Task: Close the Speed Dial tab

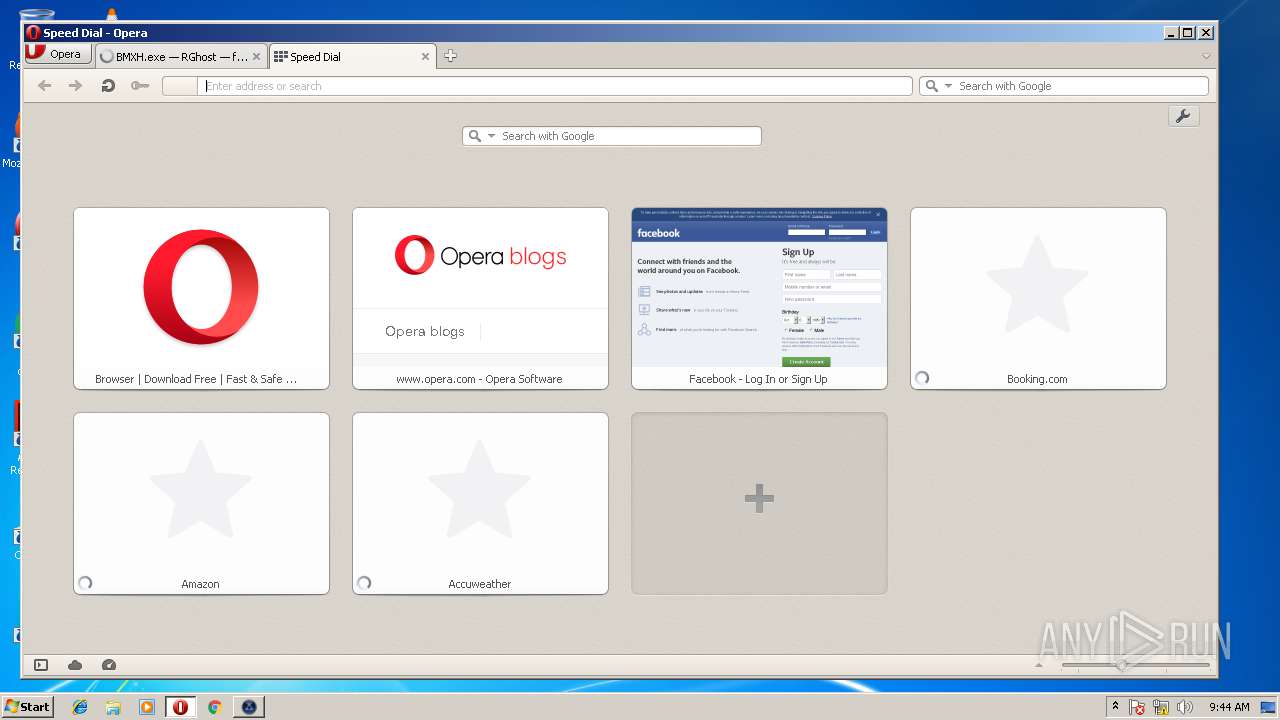Action: point(425,57)
